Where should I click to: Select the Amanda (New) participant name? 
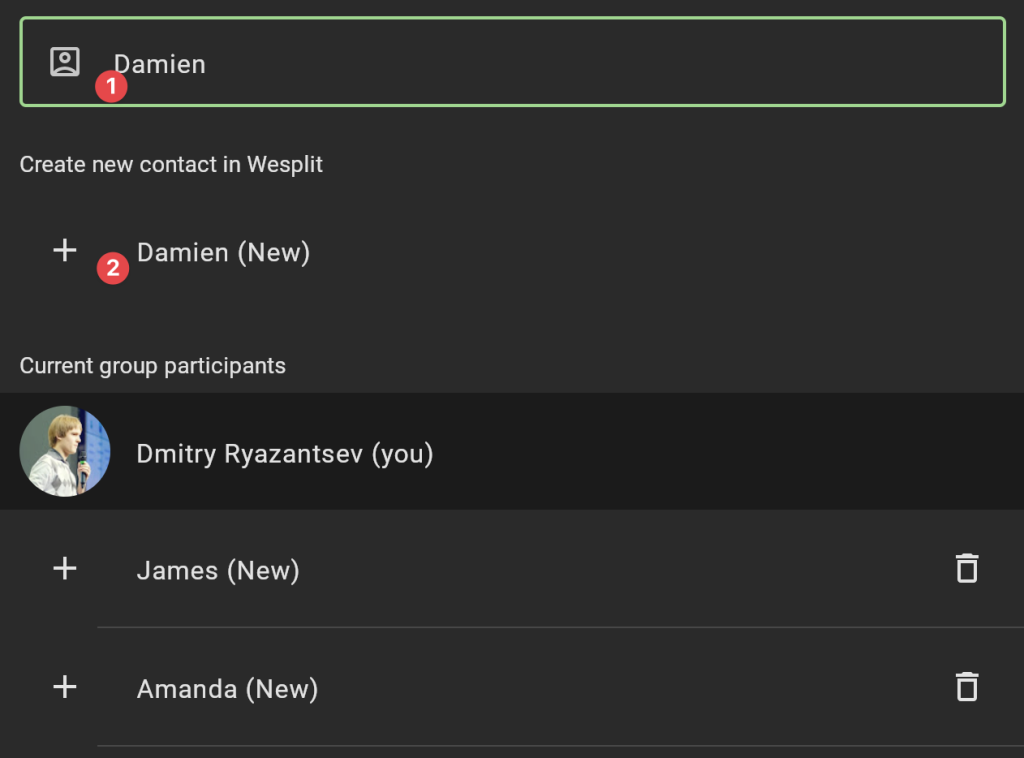coord(227,689)
